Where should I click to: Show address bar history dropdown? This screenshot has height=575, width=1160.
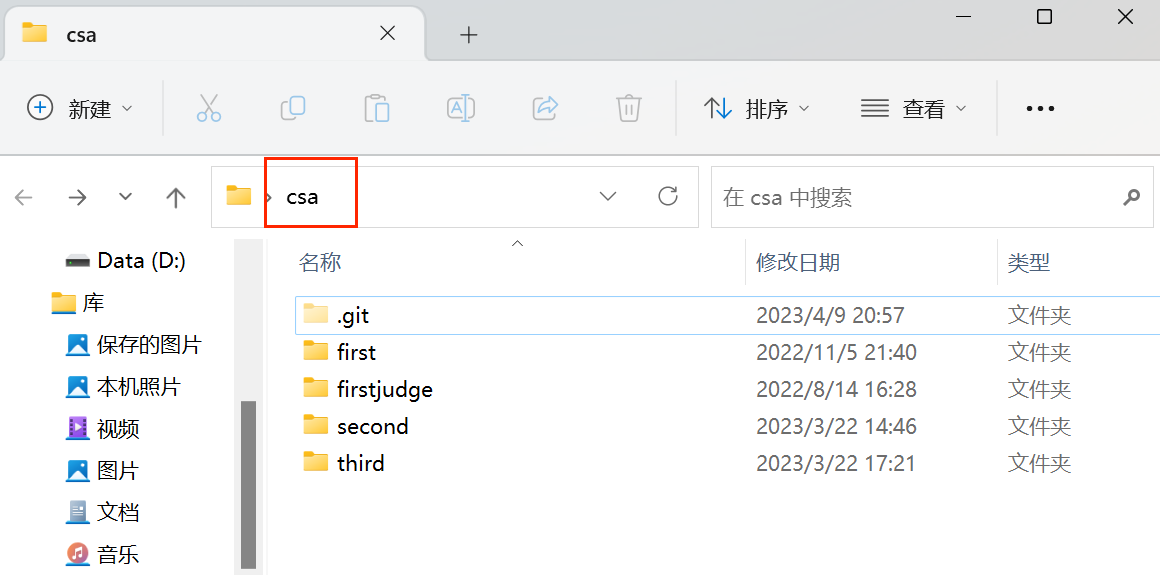pyautogui.click(x=607, y=196)
